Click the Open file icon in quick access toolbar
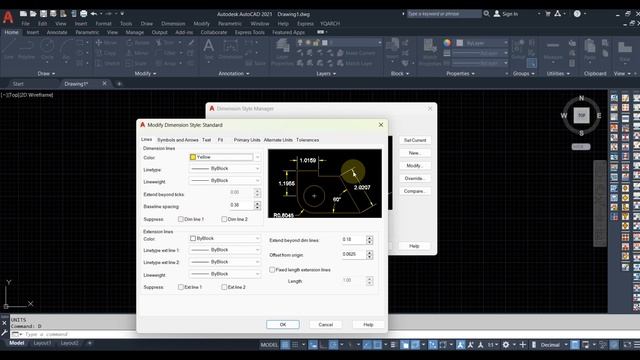The image size is (640, 360). (33, 14)
